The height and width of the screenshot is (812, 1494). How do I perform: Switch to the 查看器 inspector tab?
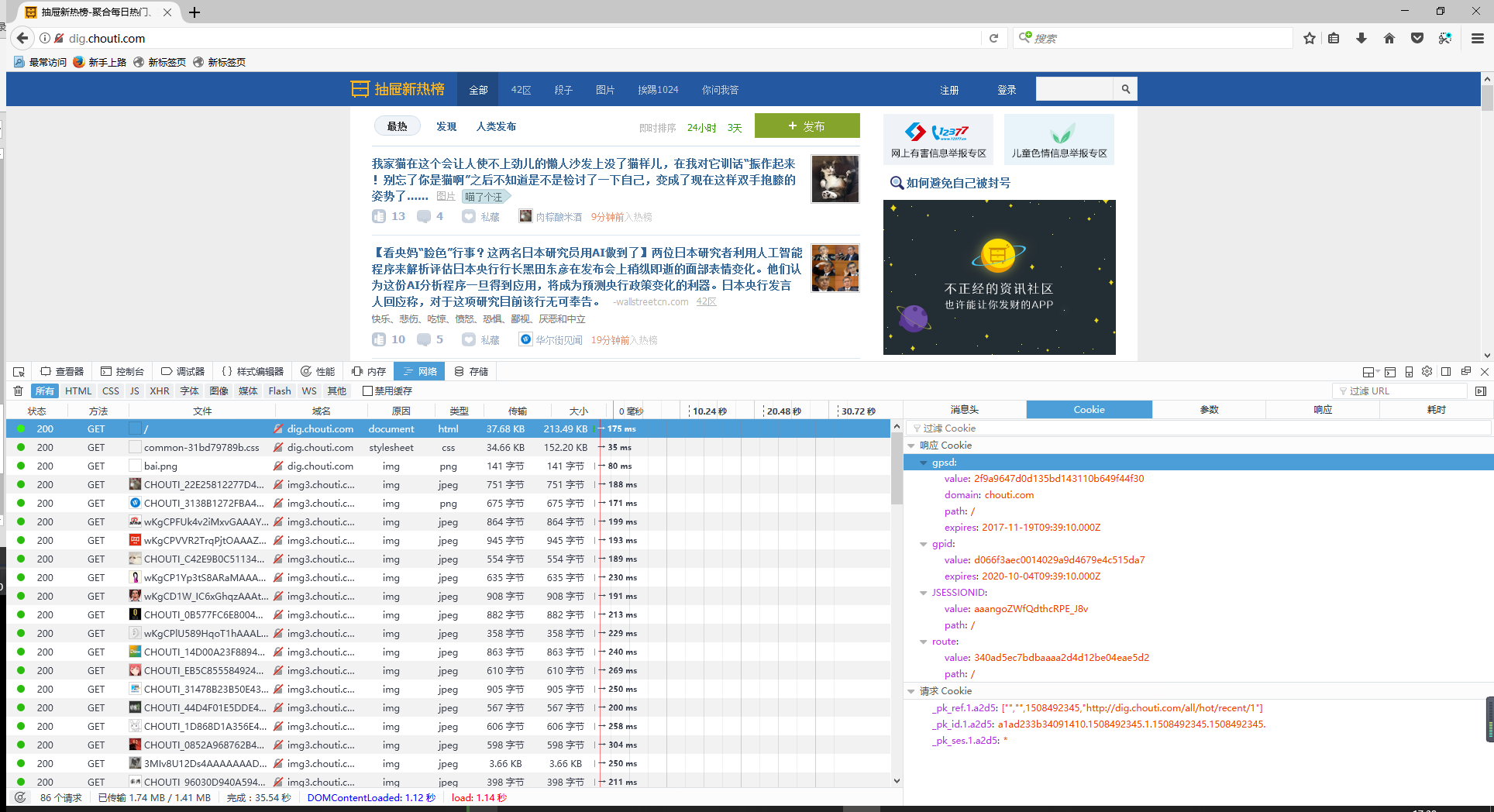62,372
